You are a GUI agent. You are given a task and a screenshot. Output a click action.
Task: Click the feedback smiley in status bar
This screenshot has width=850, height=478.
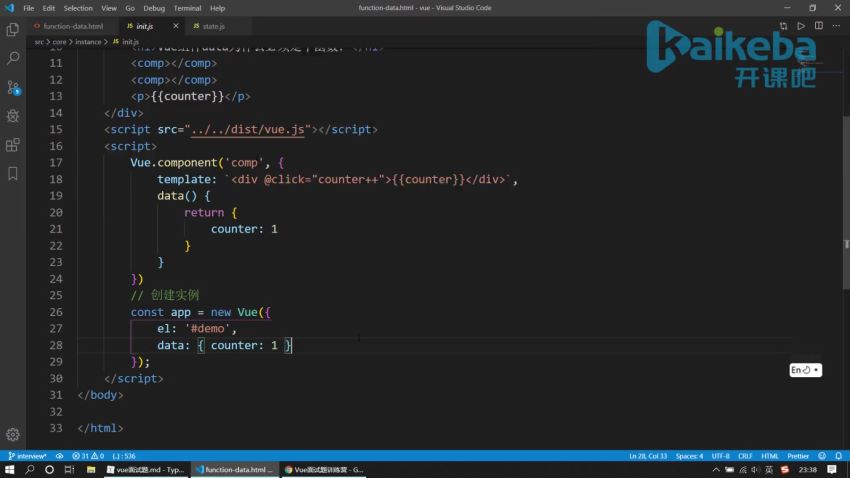tap(822, 456)
